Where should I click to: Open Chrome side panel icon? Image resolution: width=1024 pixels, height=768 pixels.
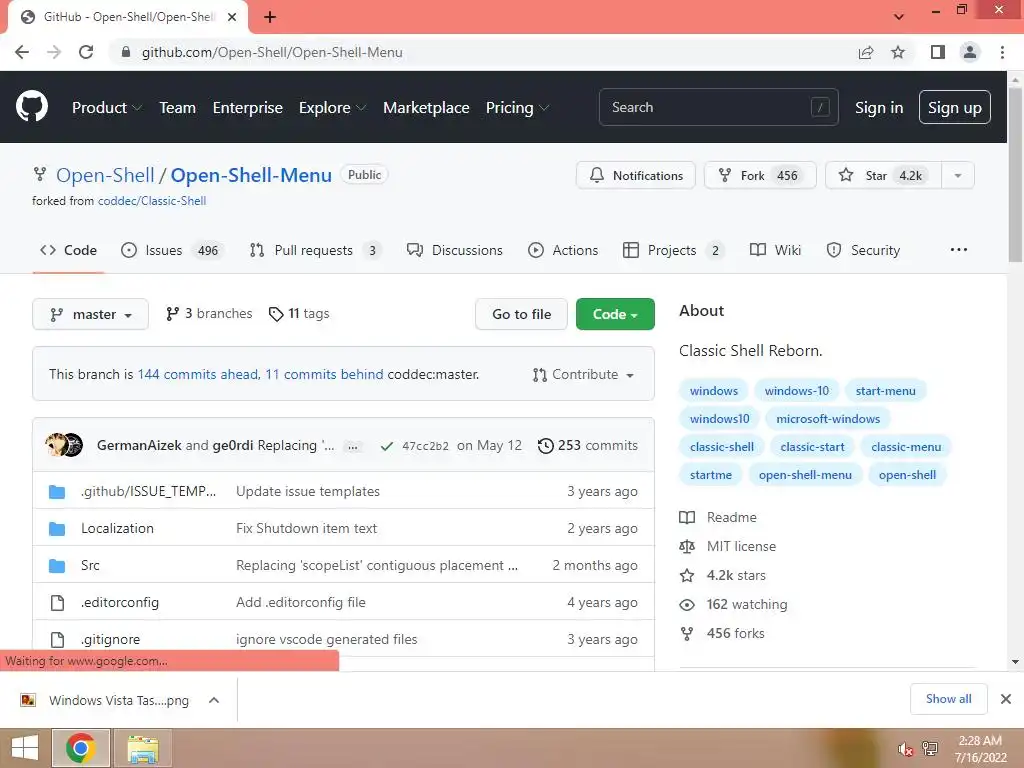[x=937, y=52]
